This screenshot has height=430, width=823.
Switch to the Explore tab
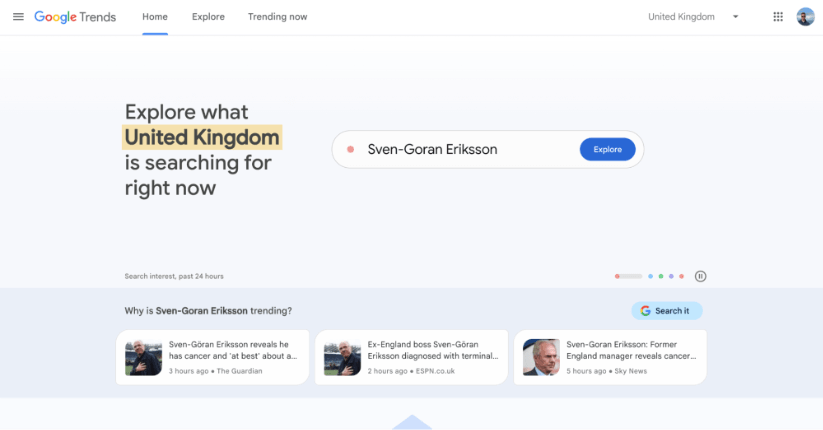pos(208,17)
